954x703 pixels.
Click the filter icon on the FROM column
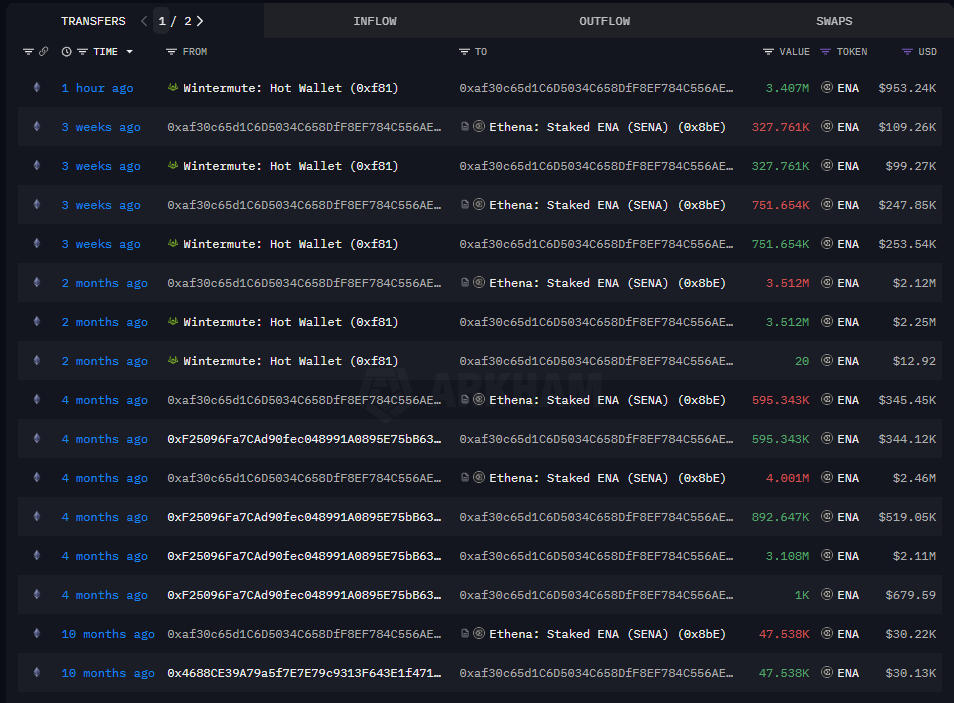pos(172,51)
